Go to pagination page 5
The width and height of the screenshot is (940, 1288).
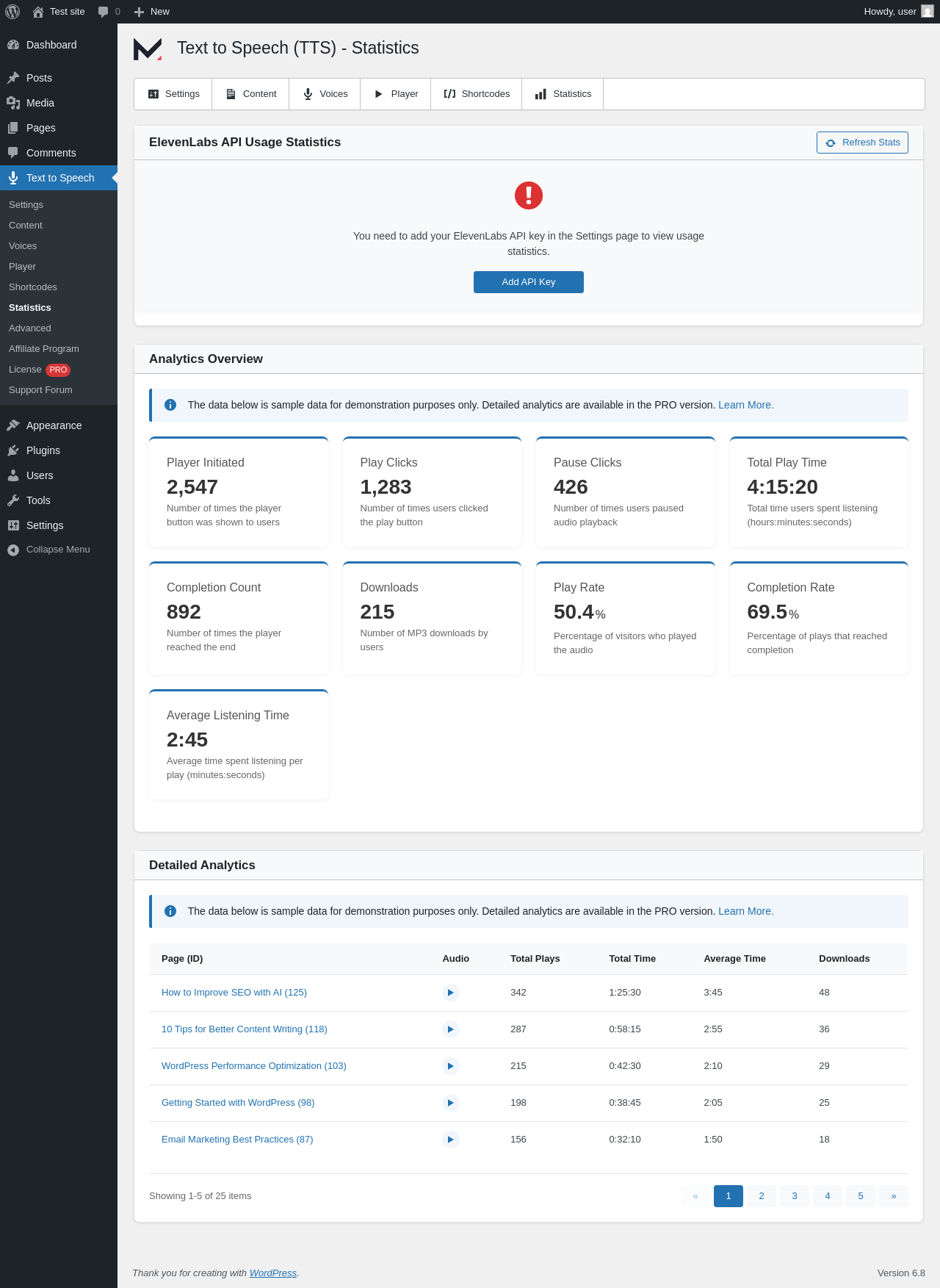861,1196
